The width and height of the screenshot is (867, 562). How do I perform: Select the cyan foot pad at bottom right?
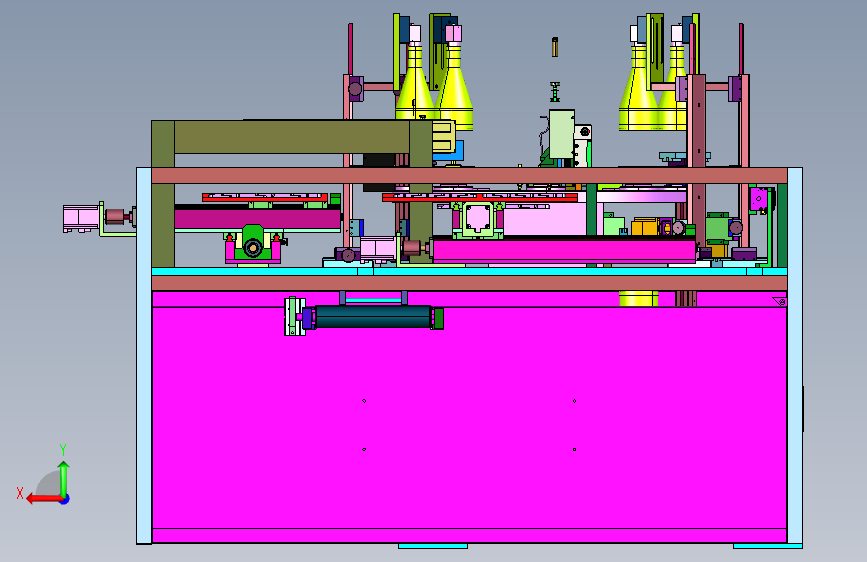point(767,546)
